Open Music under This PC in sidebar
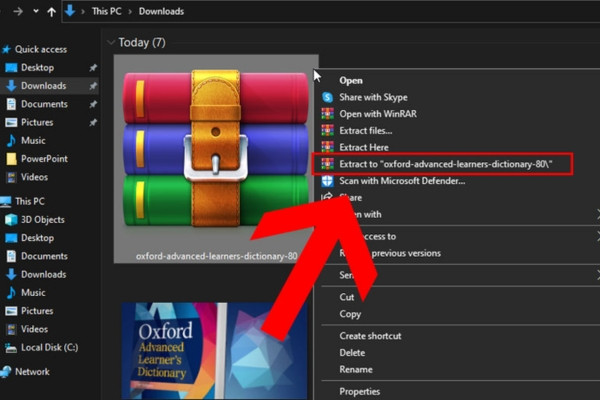The image size is (600, 400). [x=33, y=293]
